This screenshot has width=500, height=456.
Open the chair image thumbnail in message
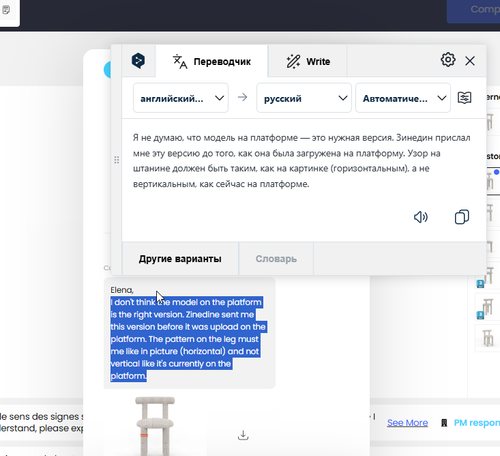(155, 426)
